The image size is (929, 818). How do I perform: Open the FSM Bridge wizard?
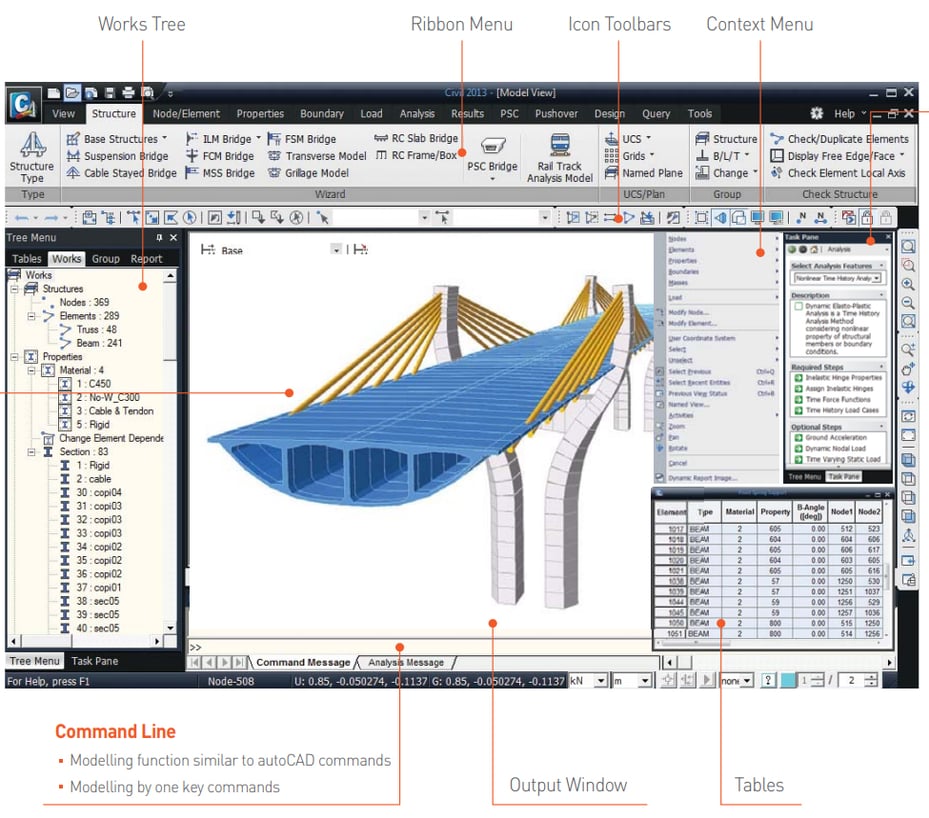[x=302, y=139]
